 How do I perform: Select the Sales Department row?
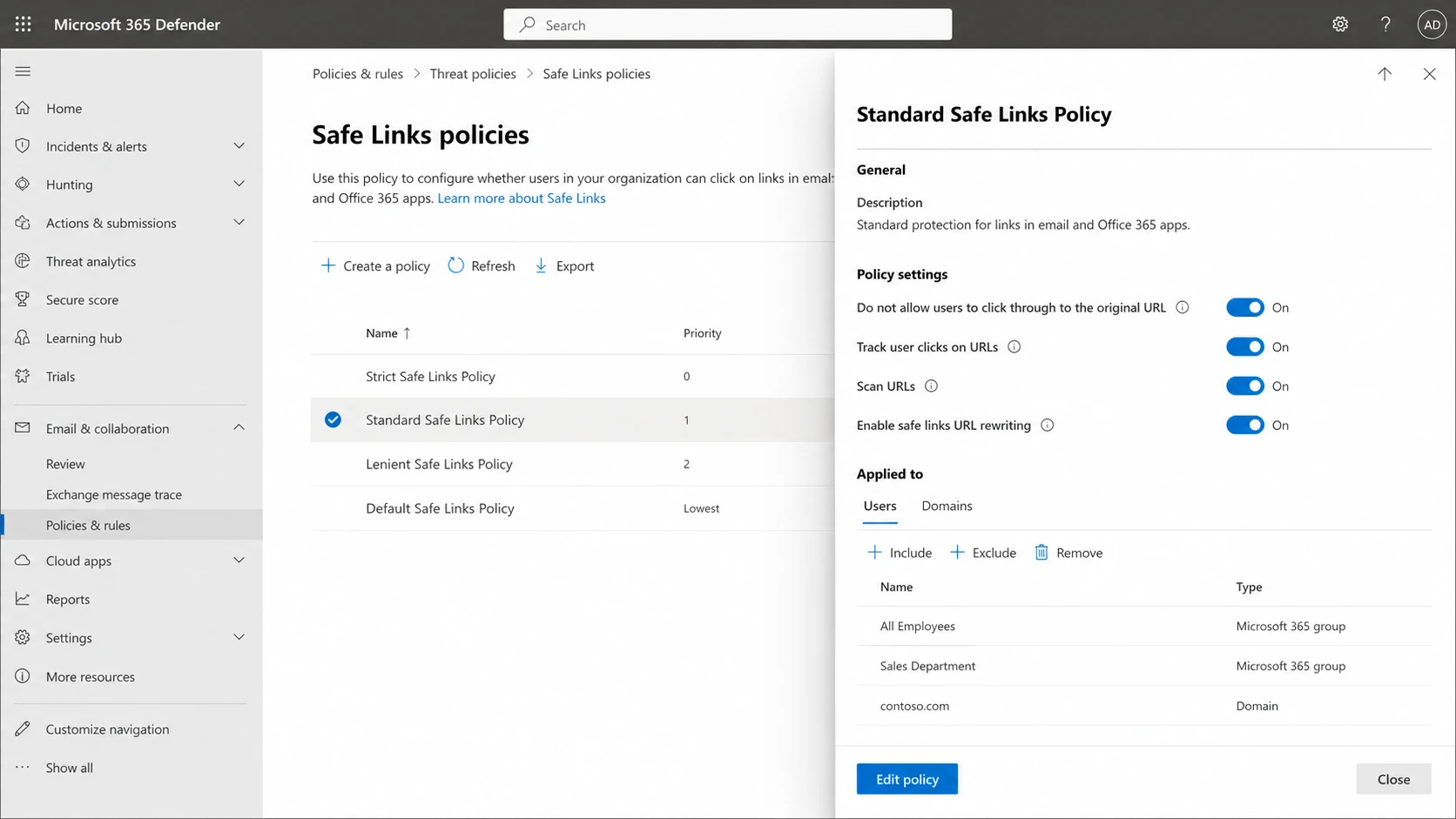[x=1143, y=666]
